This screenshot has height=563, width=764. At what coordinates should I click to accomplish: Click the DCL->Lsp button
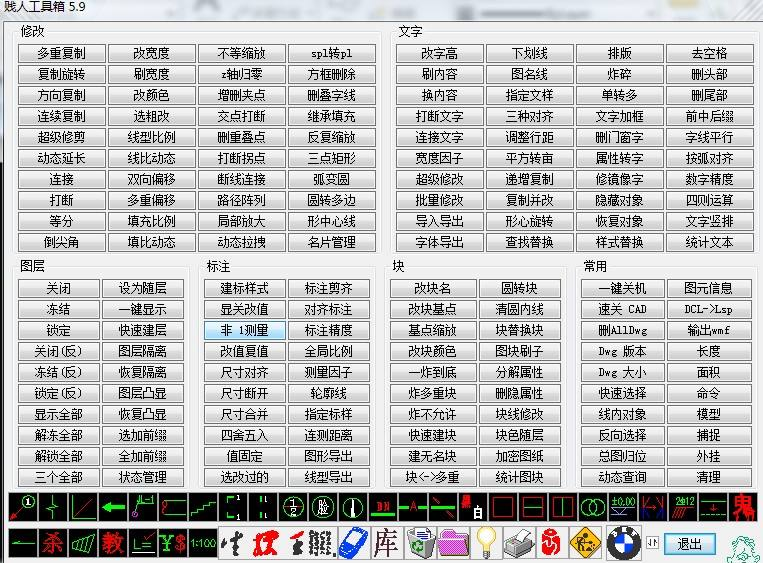pos(708,309)
